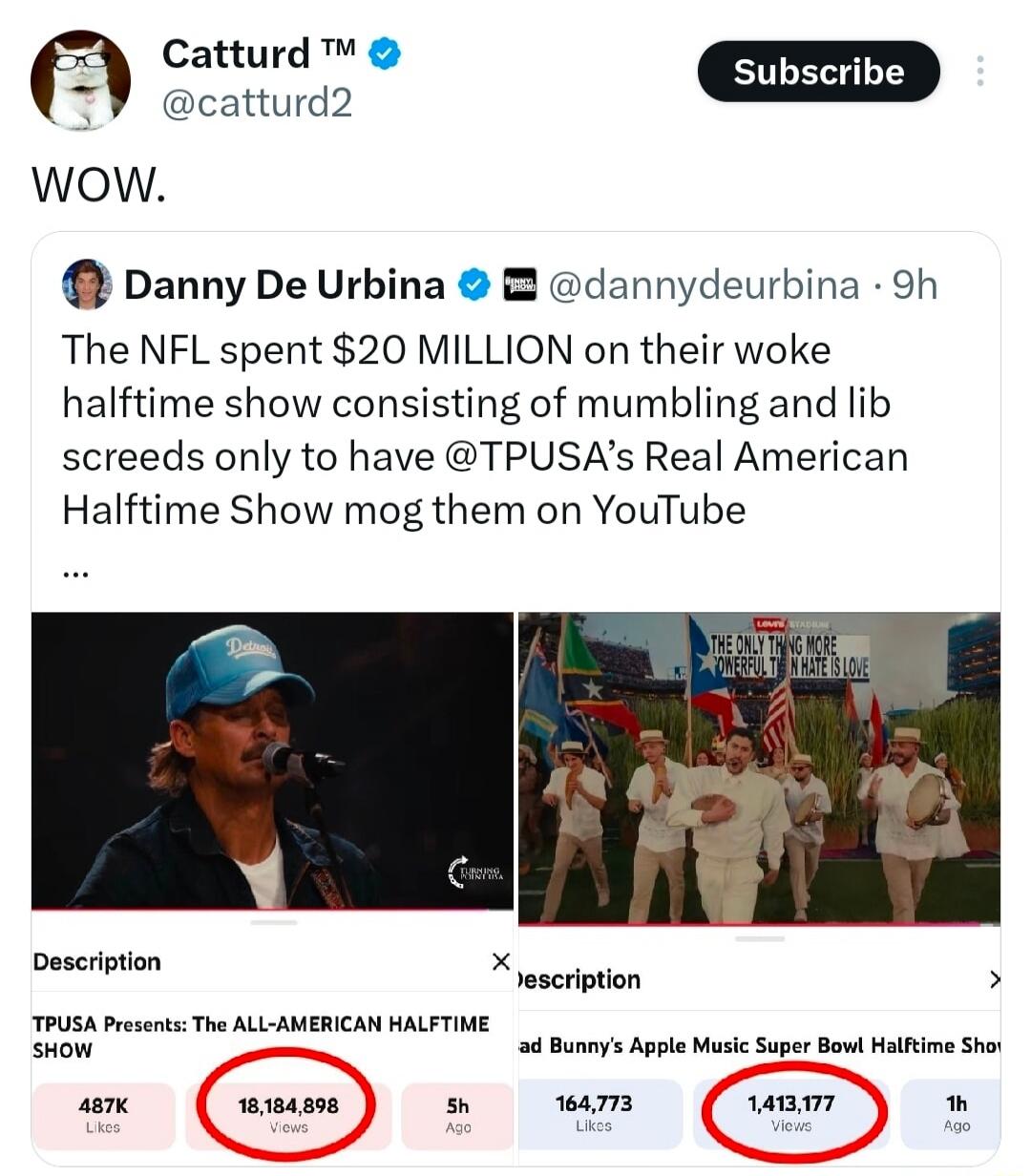Click the verified checkmark beside Danny De Urbina
Viewport: 1031px width, 1176px height.
(x=474, y=283)
